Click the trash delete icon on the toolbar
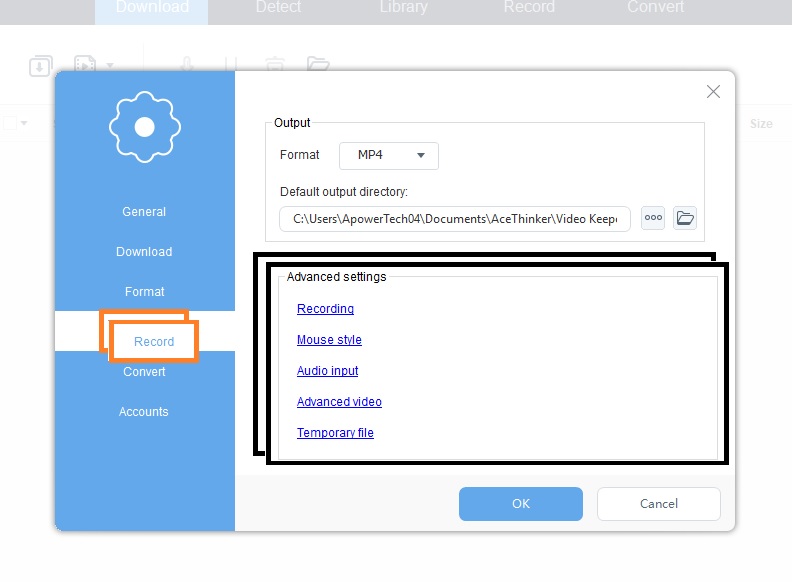800x585 pixels. pos(274,64)
